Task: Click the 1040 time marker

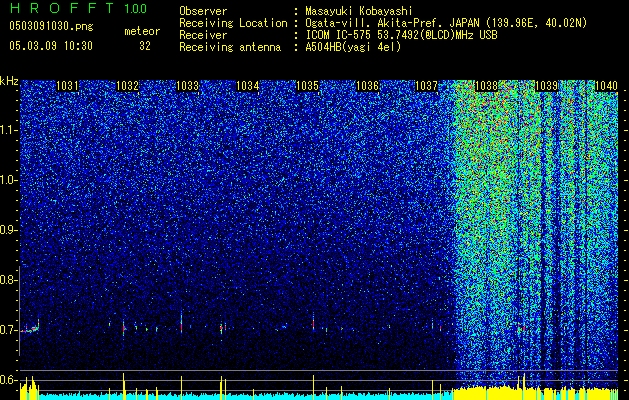Action: point(606,86)
